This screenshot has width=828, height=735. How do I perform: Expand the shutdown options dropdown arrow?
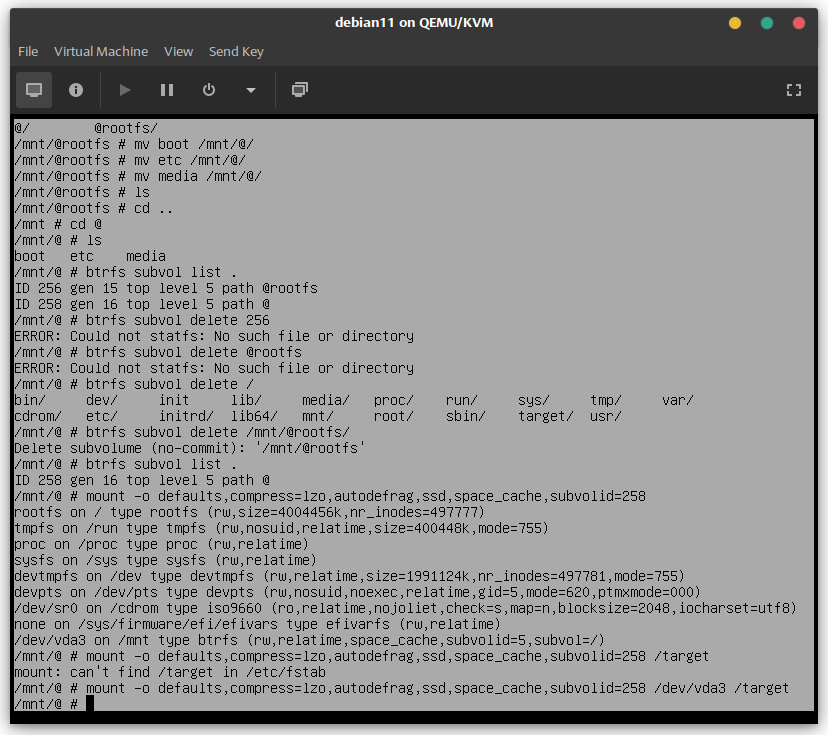coord(251,90)
